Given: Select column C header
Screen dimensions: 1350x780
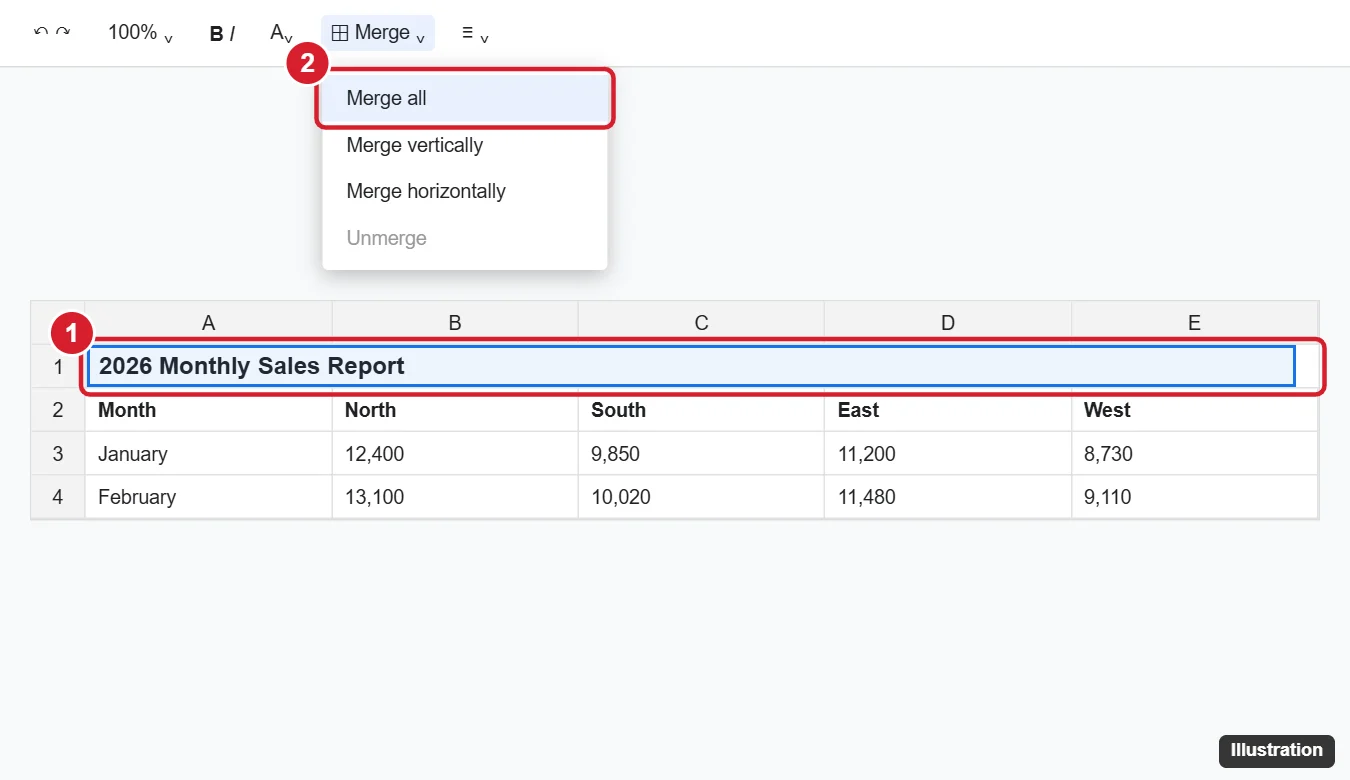Looking at the screenshot, I should point(701,322).
